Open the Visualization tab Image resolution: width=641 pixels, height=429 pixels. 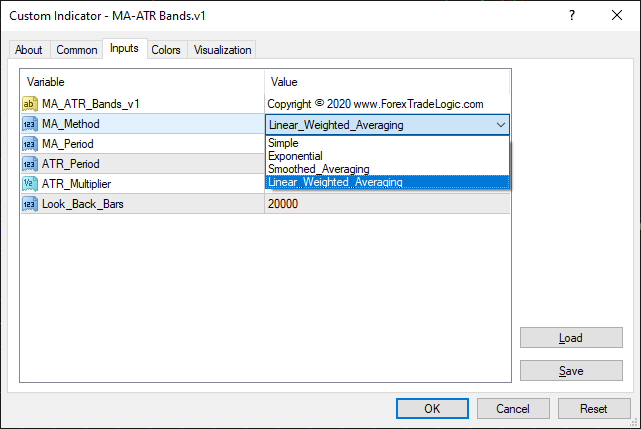(223, 50)
